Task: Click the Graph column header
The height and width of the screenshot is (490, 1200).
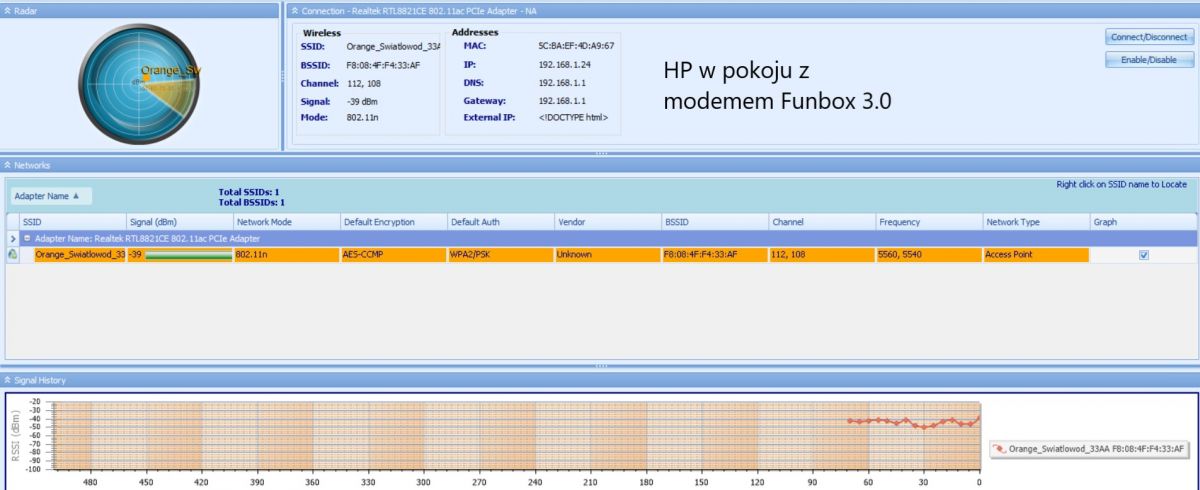Action: click(x=1143, y=222)
